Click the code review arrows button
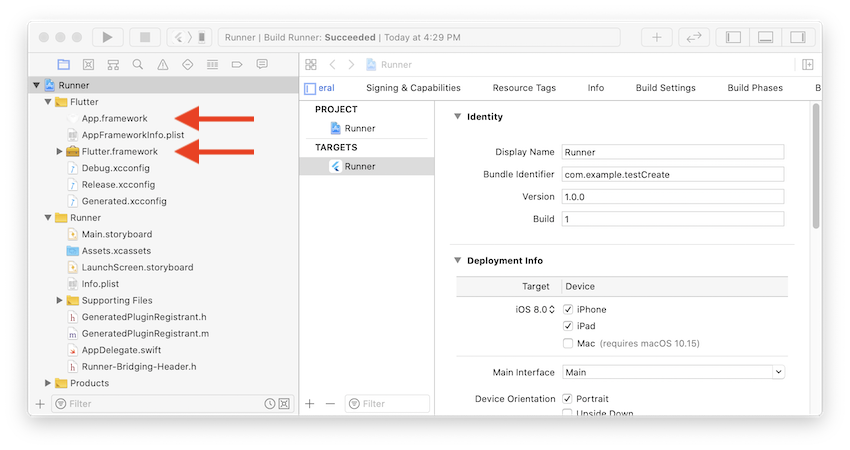Screen dimensions: 850x450 tap(694, 37)
